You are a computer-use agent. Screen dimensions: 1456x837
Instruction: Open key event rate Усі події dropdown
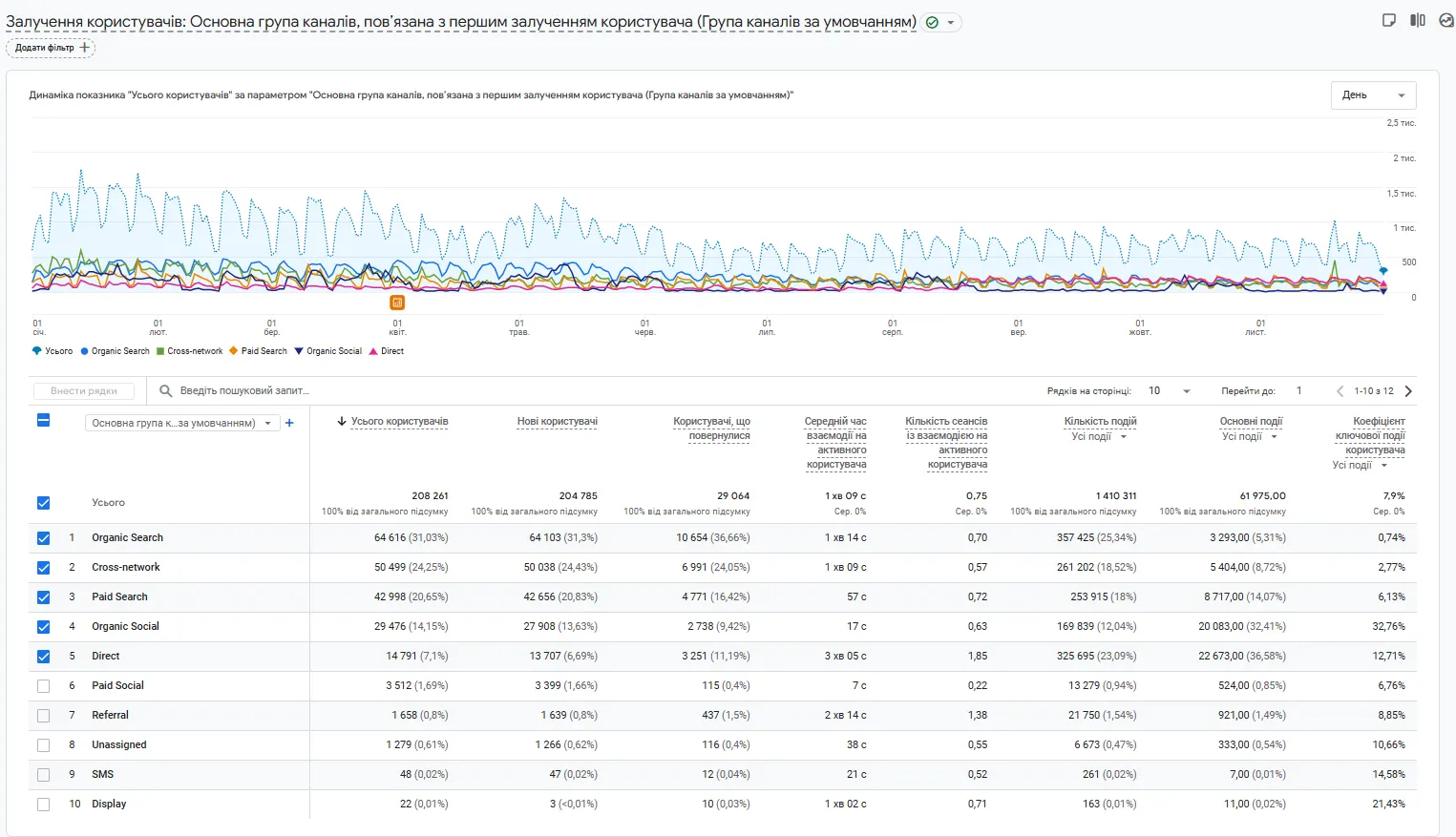(1360, 466)
